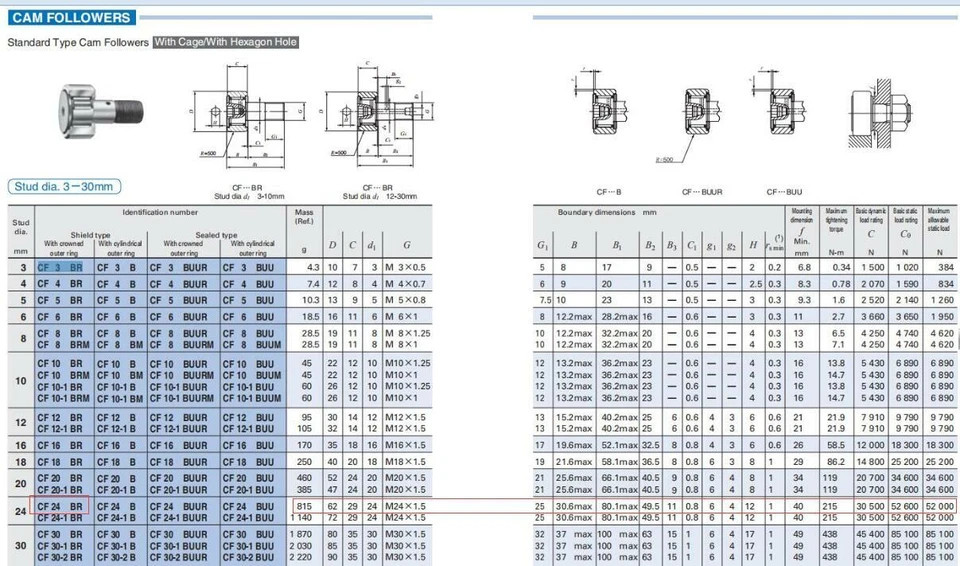Click thread value 'M 4×0.7'
This screenshot has width=960, height=566.
click(405, 284)
